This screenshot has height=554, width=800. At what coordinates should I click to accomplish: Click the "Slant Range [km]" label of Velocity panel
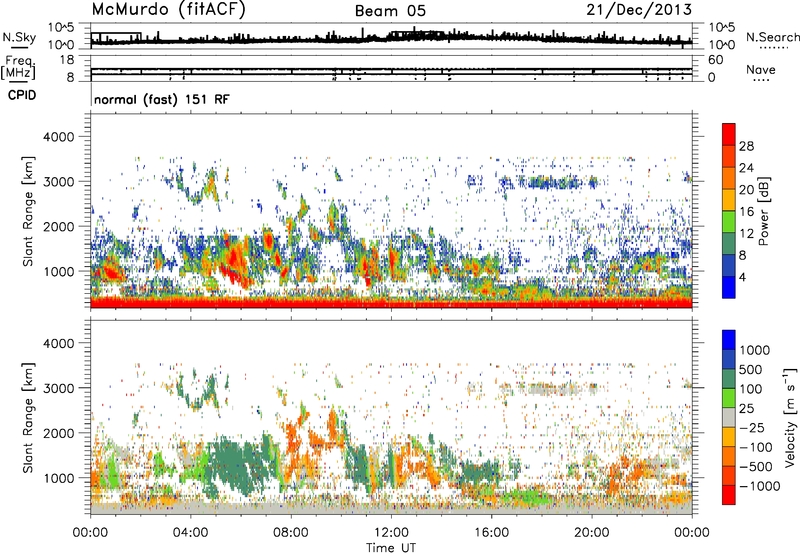(x=28, y=417)
